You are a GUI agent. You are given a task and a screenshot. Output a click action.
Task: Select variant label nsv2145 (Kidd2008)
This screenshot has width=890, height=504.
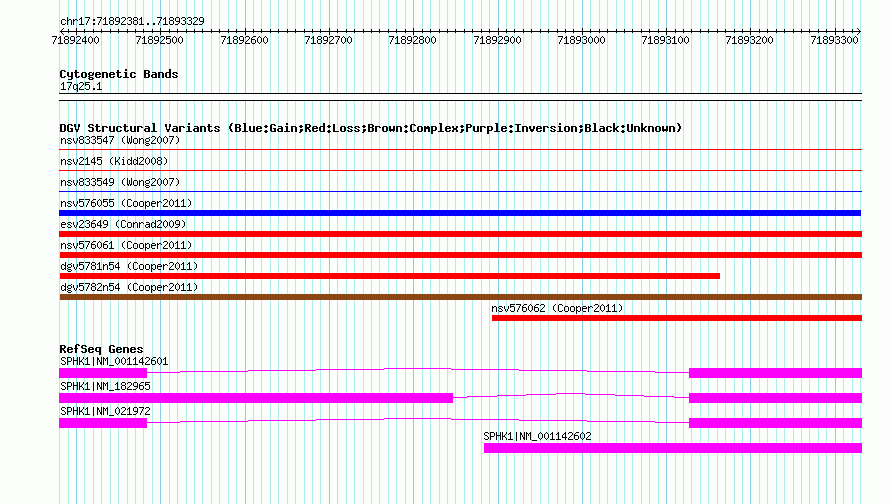coord(114,161)
